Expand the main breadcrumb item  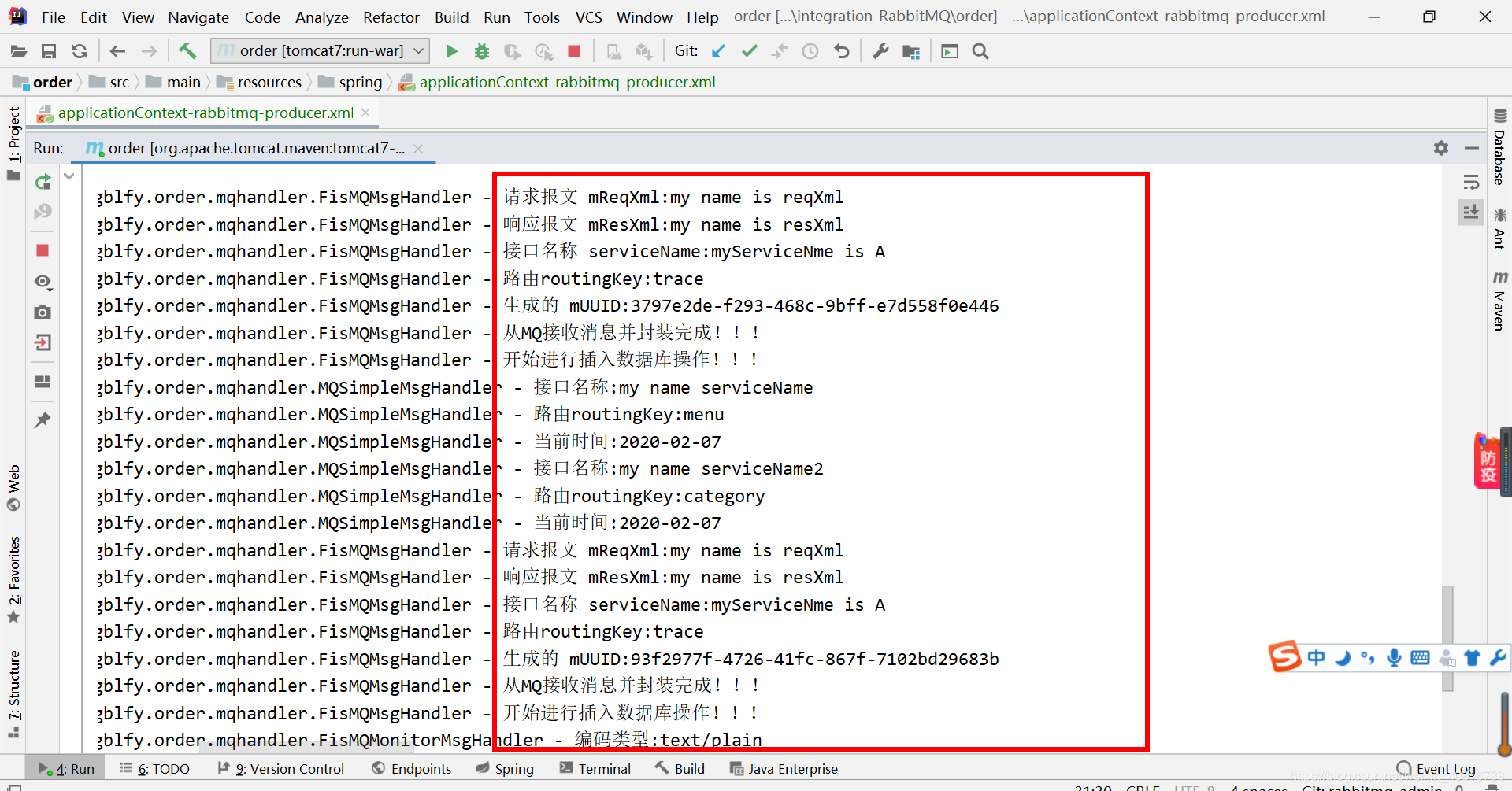174,82
